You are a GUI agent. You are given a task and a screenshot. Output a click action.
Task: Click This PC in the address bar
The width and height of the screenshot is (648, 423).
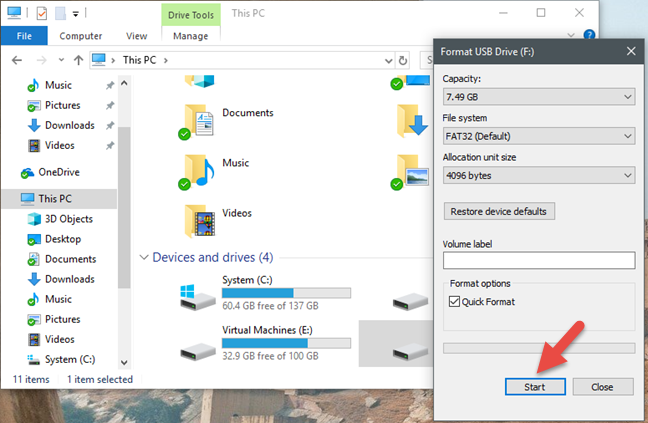tap(139, 60)
